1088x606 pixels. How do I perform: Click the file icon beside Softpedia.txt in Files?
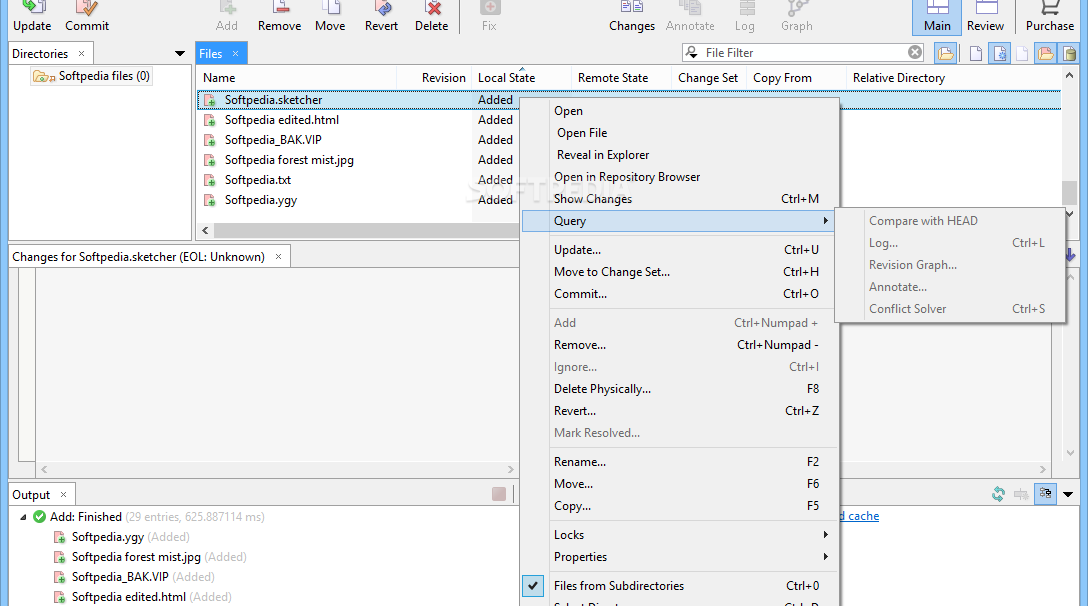(x=210, y=180)
